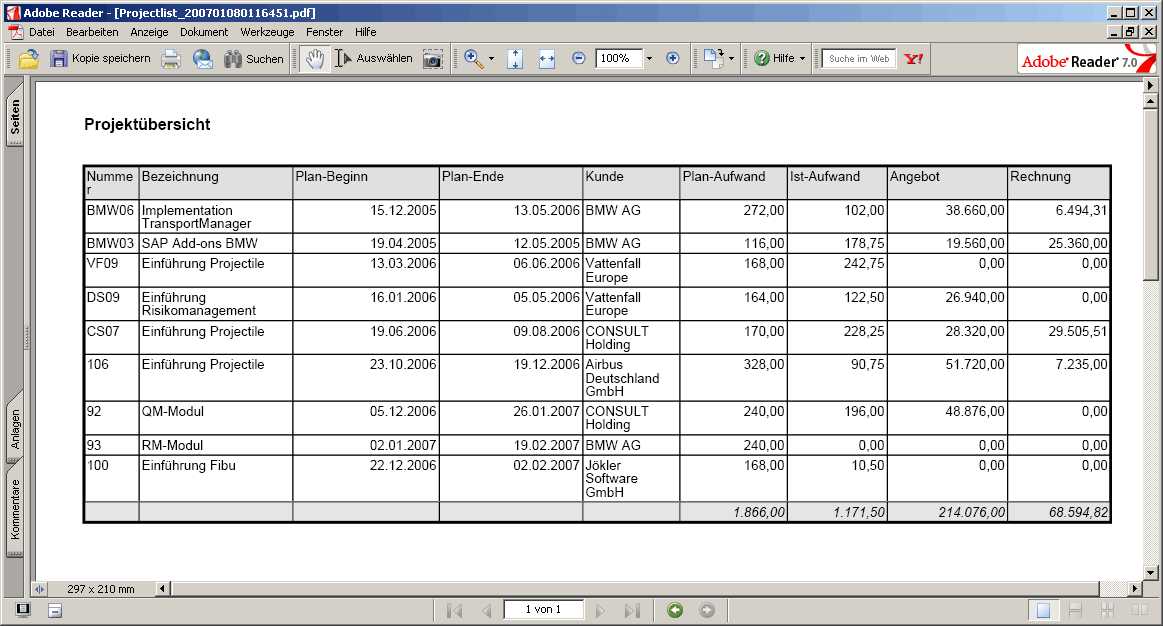Viewport: 1163px width, 626px height.
Task: Activate the Auswählen text select tool
Action: tap(374, 59)
